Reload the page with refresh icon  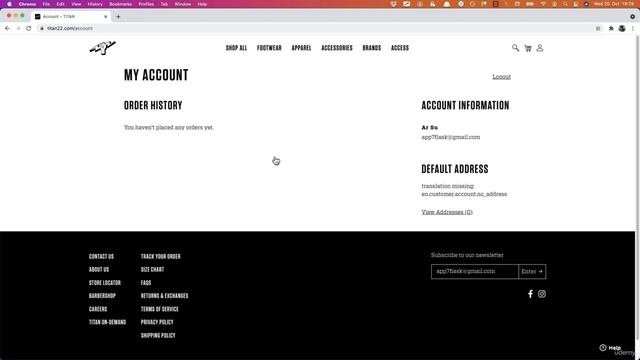[x=29, y=28]
